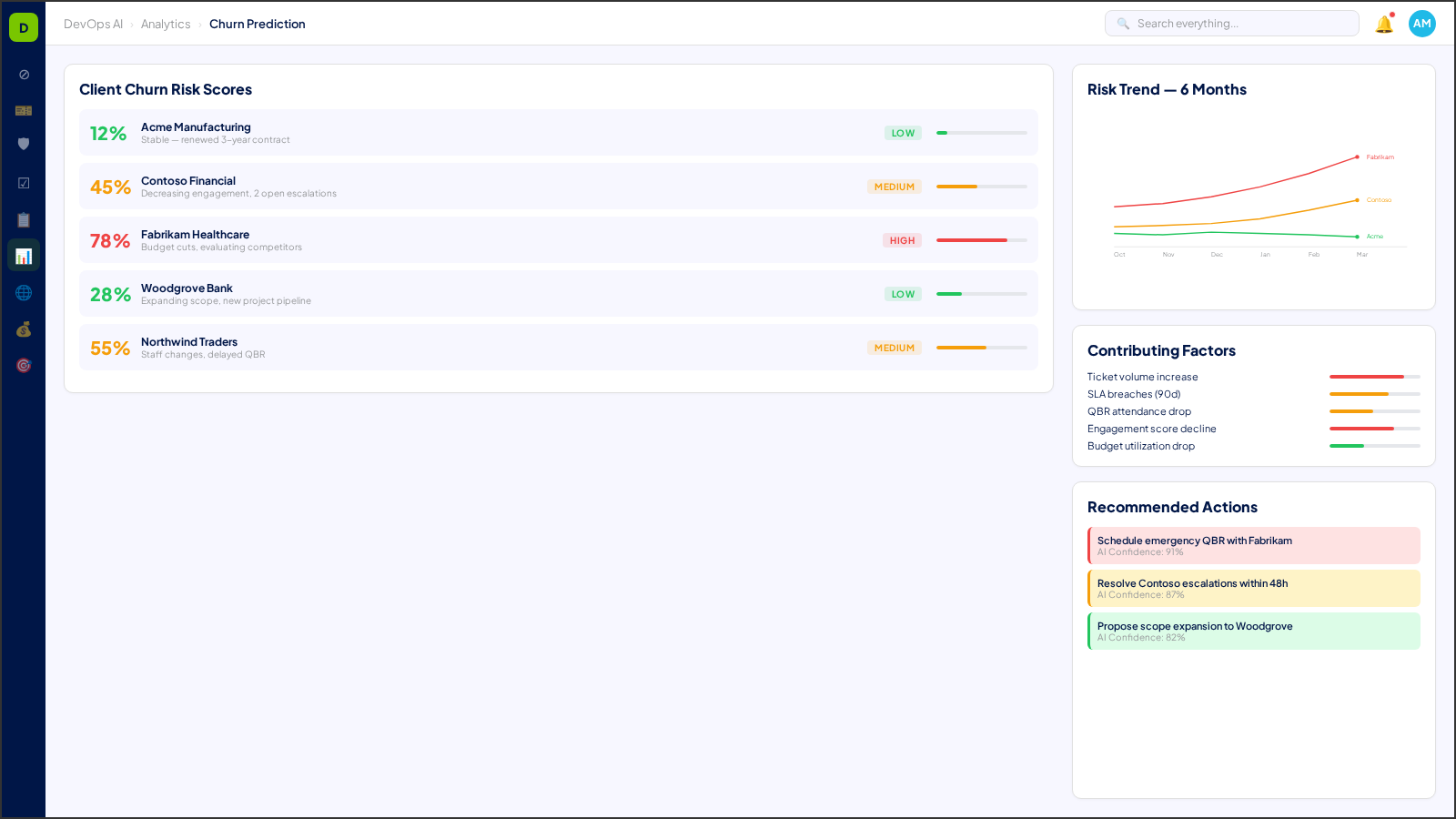The width and height of the screenshot is (1456, 819).
Task: Open the clipboard reports icon
Action: (23, 219)
